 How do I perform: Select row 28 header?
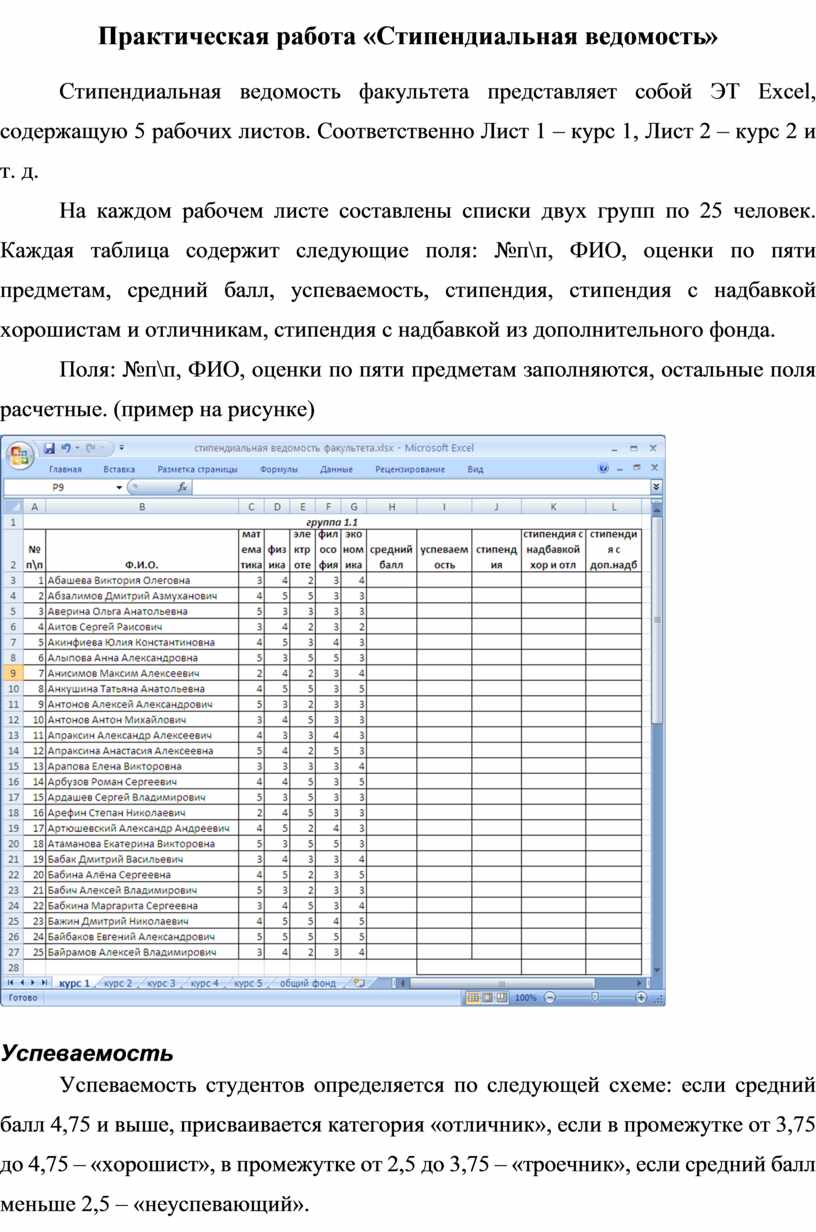12,968
